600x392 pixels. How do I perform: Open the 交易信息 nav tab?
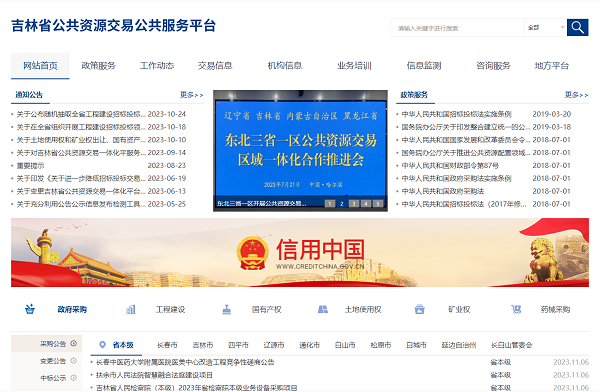pos(215,66)
